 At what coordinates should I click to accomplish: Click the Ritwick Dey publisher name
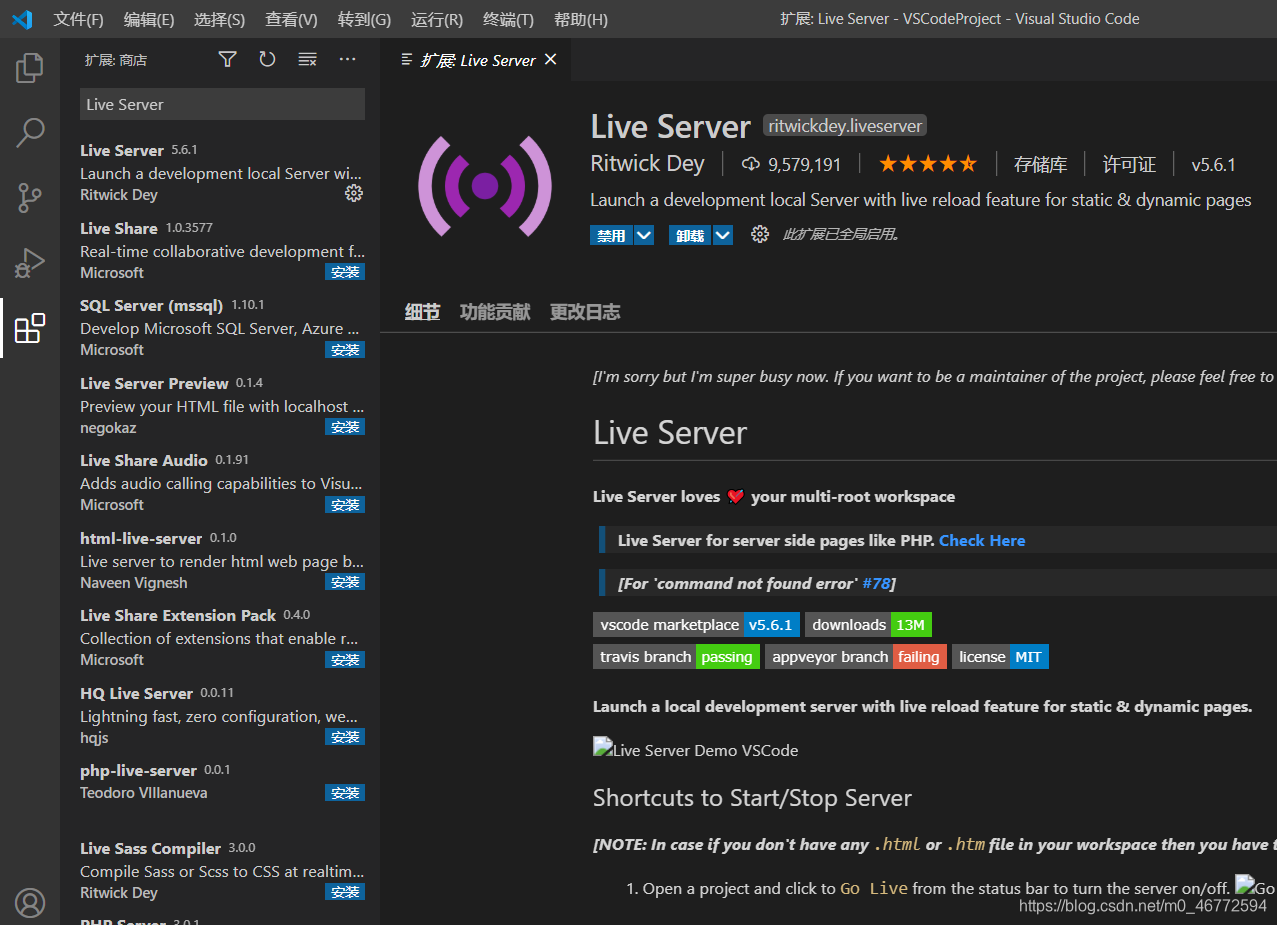click(x=647, y=164)
